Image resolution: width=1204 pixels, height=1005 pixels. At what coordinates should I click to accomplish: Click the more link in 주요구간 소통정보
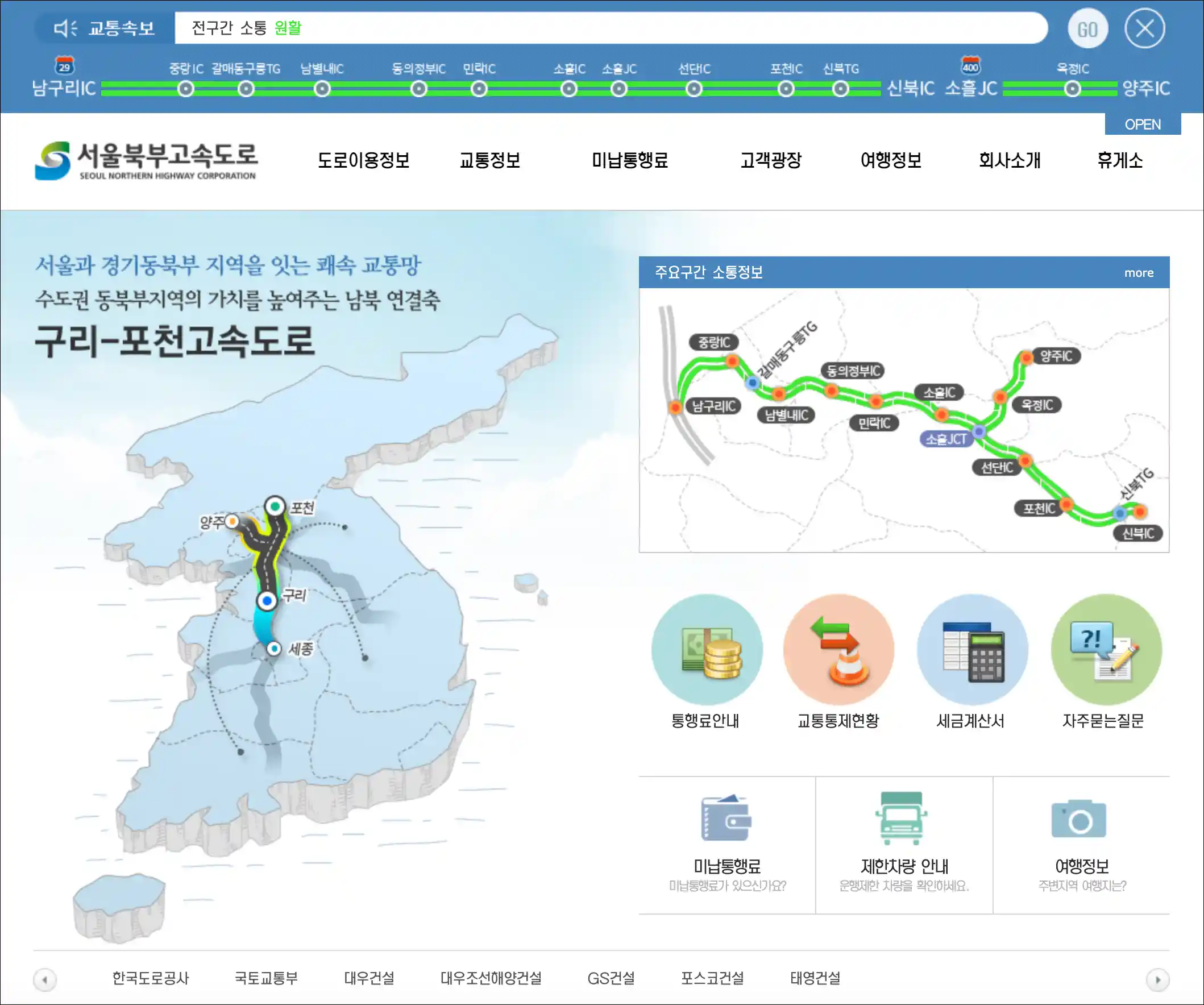click(x=1139, y=273)
